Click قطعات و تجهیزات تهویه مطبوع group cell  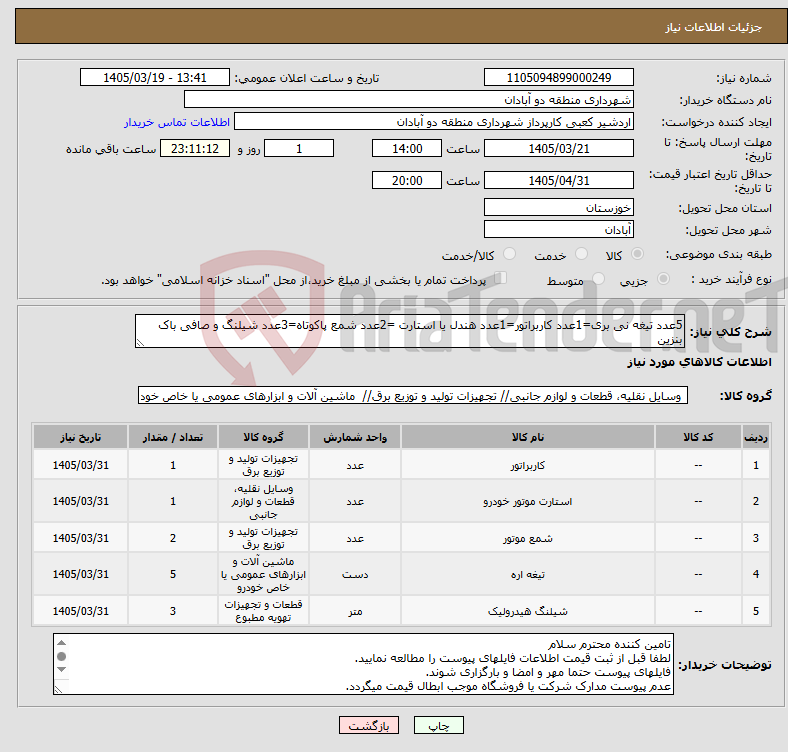coord(263,611)
